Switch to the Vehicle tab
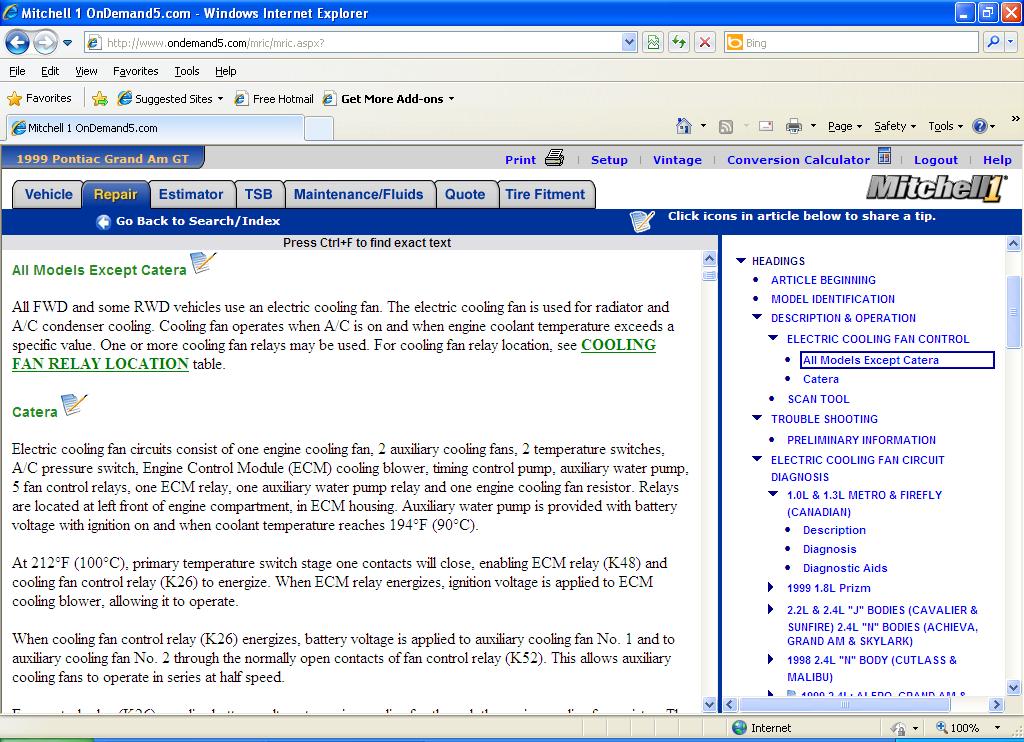 click(48, 195)
